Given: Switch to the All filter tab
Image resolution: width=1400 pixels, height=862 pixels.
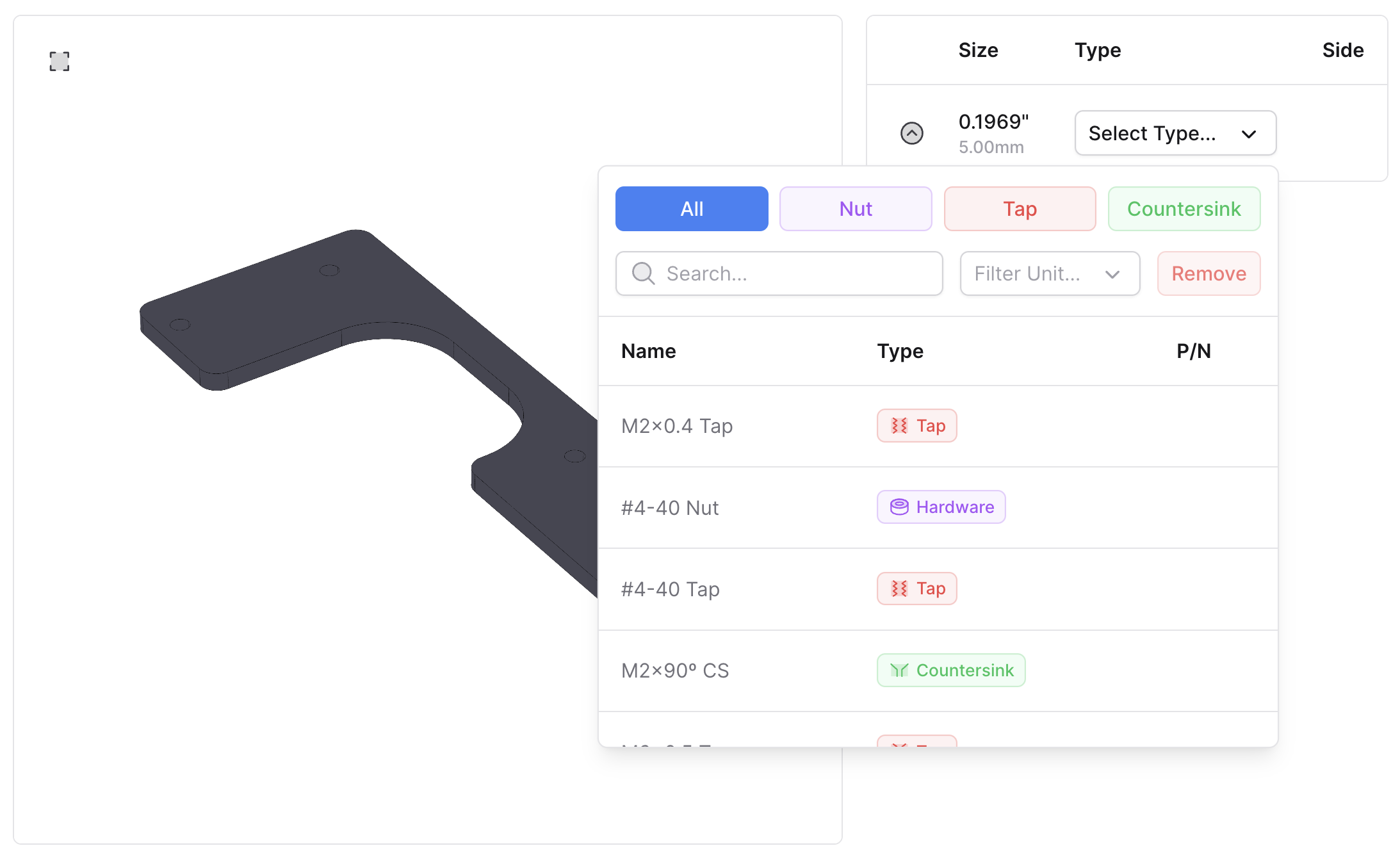Looking at the screenshot, I should coord(691,209).
